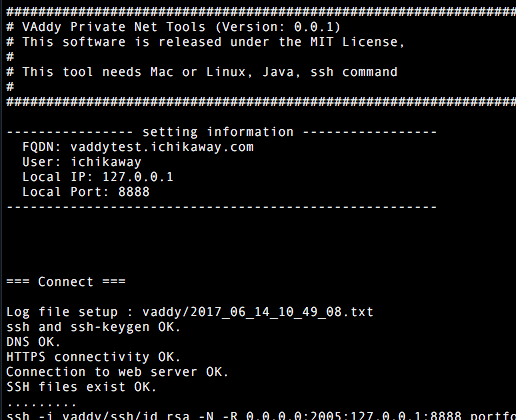The image size is (516, 420).
Task: Click the log file path vaddy/2017_06_14_10_49_08.txt
Action: pyautogui.click(x=258, y=312)
